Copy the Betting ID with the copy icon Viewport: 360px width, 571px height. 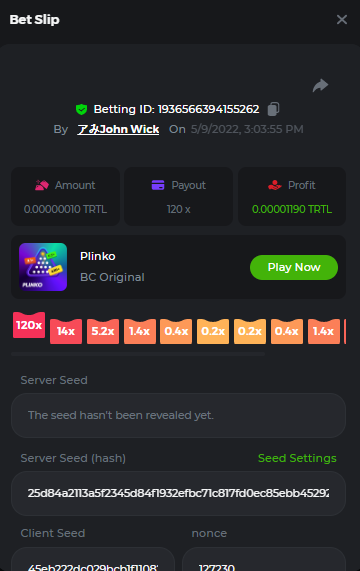tap(273, 109)
